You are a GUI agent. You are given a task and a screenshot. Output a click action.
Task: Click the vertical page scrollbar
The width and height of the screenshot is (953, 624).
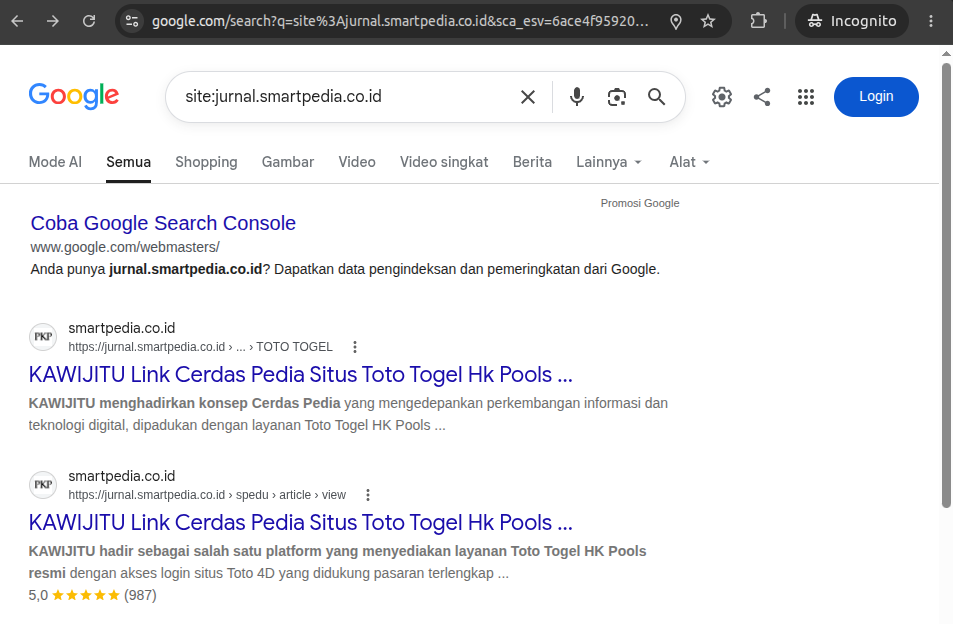[946, 286]
